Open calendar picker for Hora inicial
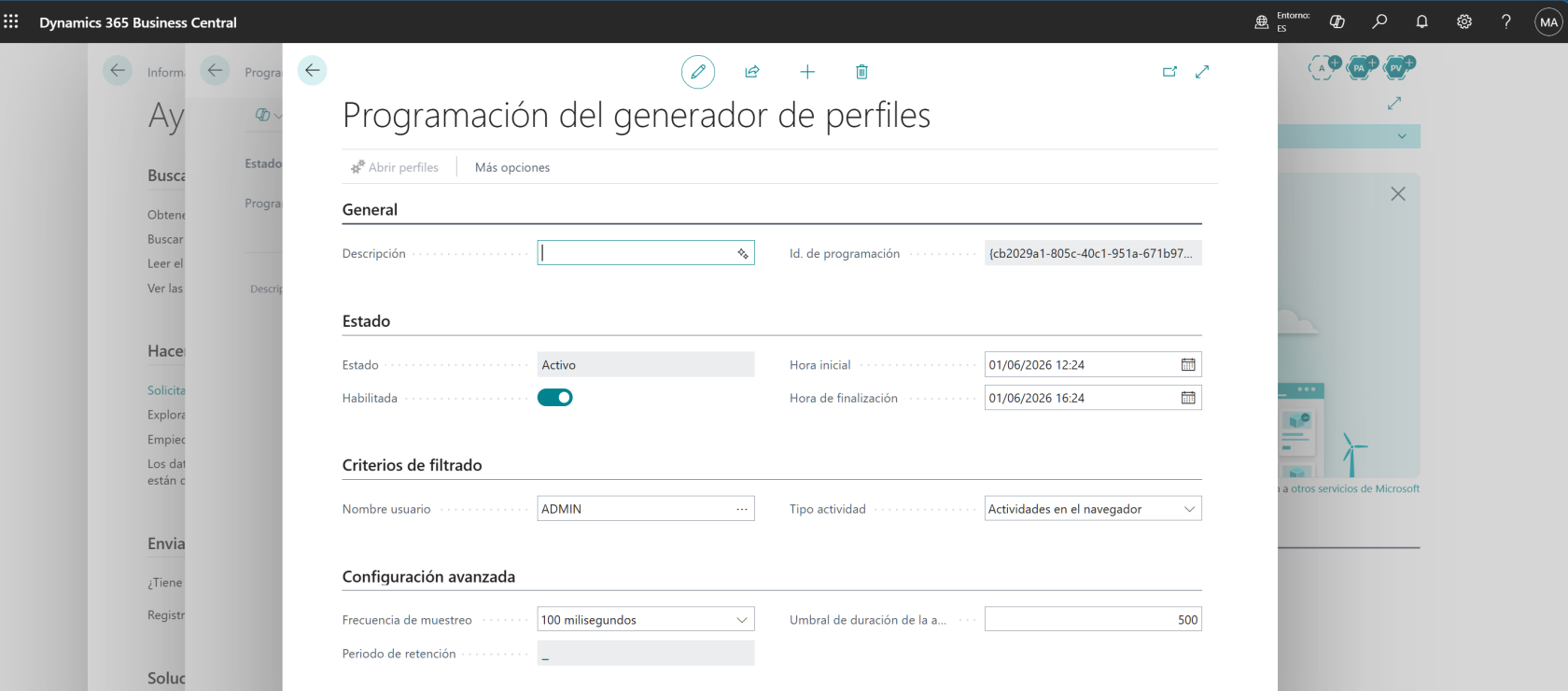Screen dimensions: 1568x691 1188,365
